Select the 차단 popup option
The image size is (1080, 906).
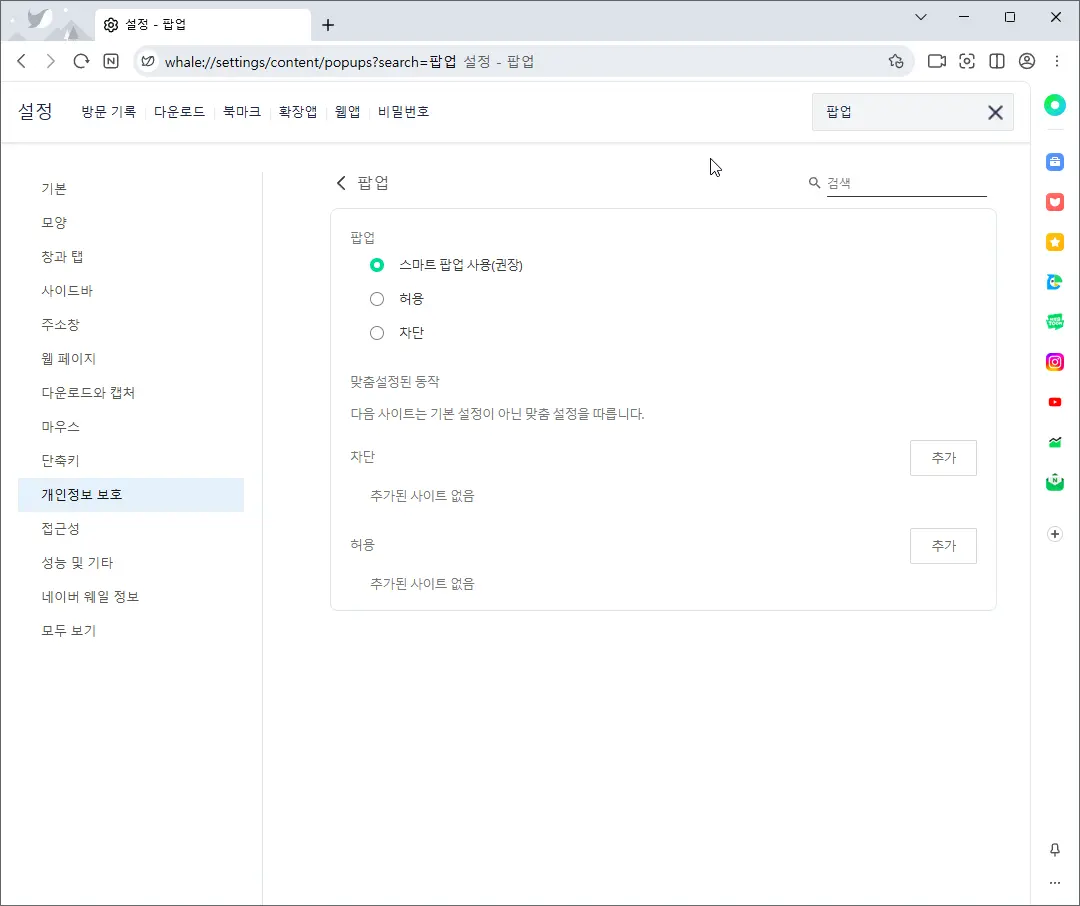point(377,332)
